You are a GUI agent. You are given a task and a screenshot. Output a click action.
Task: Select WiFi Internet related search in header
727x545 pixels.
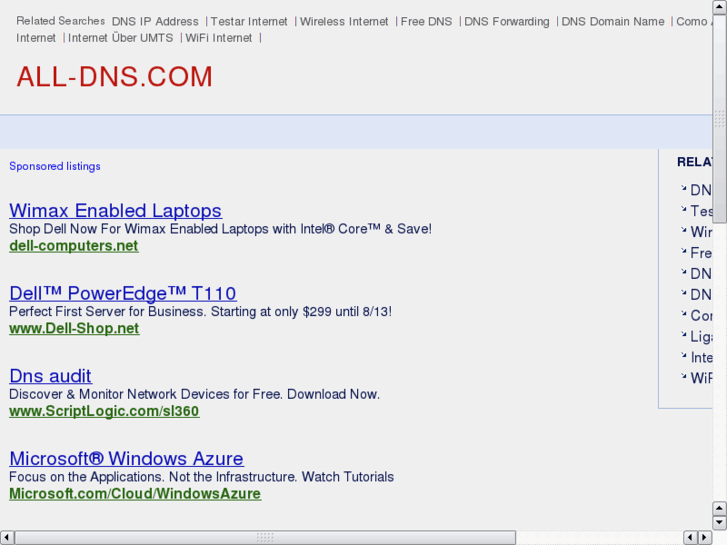point(219,38)
